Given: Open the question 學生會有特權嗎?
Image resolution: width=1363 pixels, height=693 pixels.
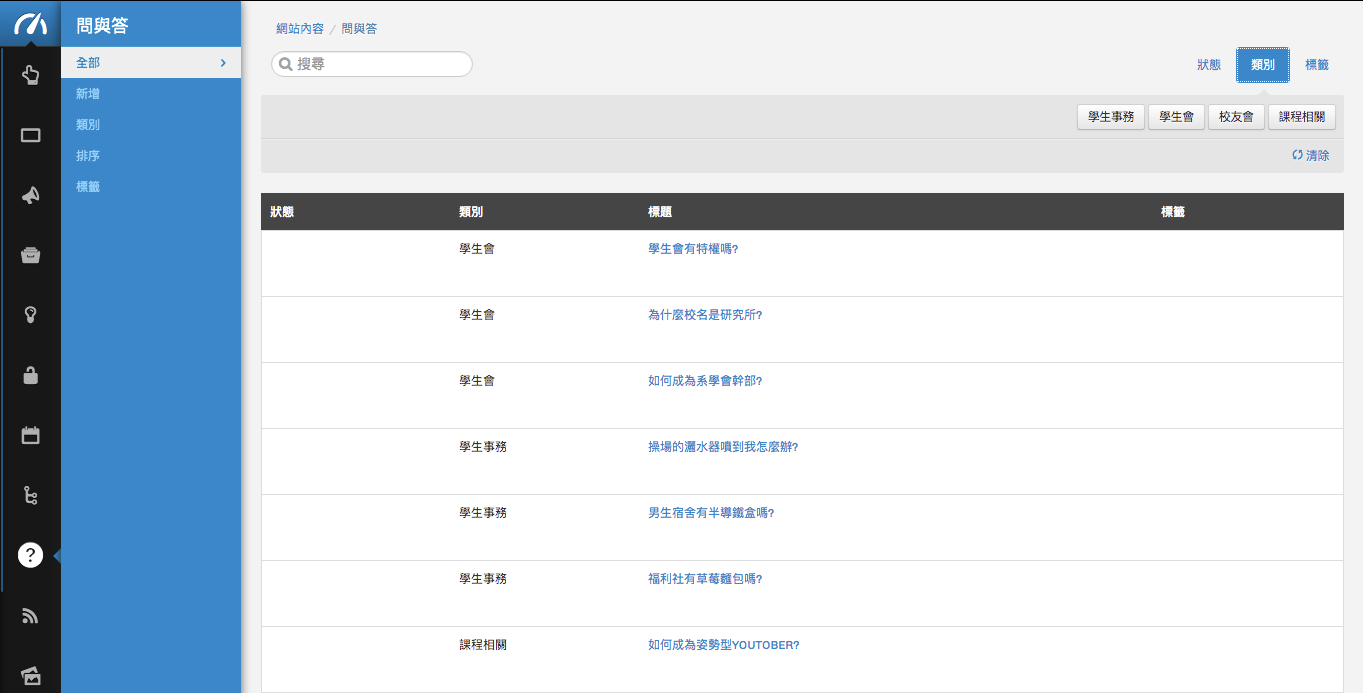Looking at the screenshot, I should (x=693, y=249).
